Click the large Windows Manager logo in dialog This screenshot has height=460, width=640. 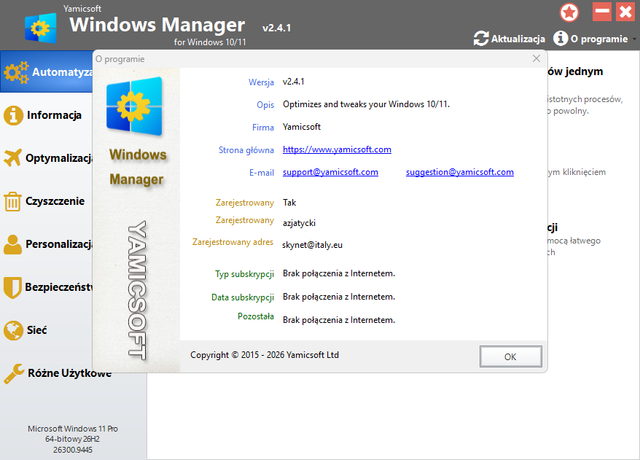[x=134, y=106]
